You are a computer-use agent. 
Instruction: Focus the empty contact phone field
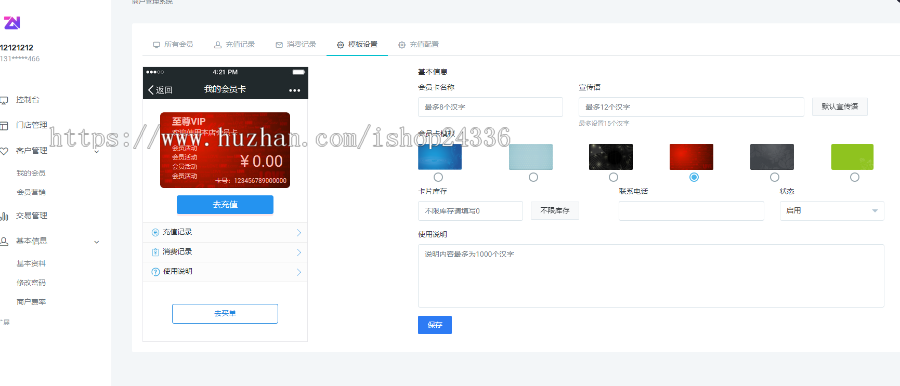point(691,211)
